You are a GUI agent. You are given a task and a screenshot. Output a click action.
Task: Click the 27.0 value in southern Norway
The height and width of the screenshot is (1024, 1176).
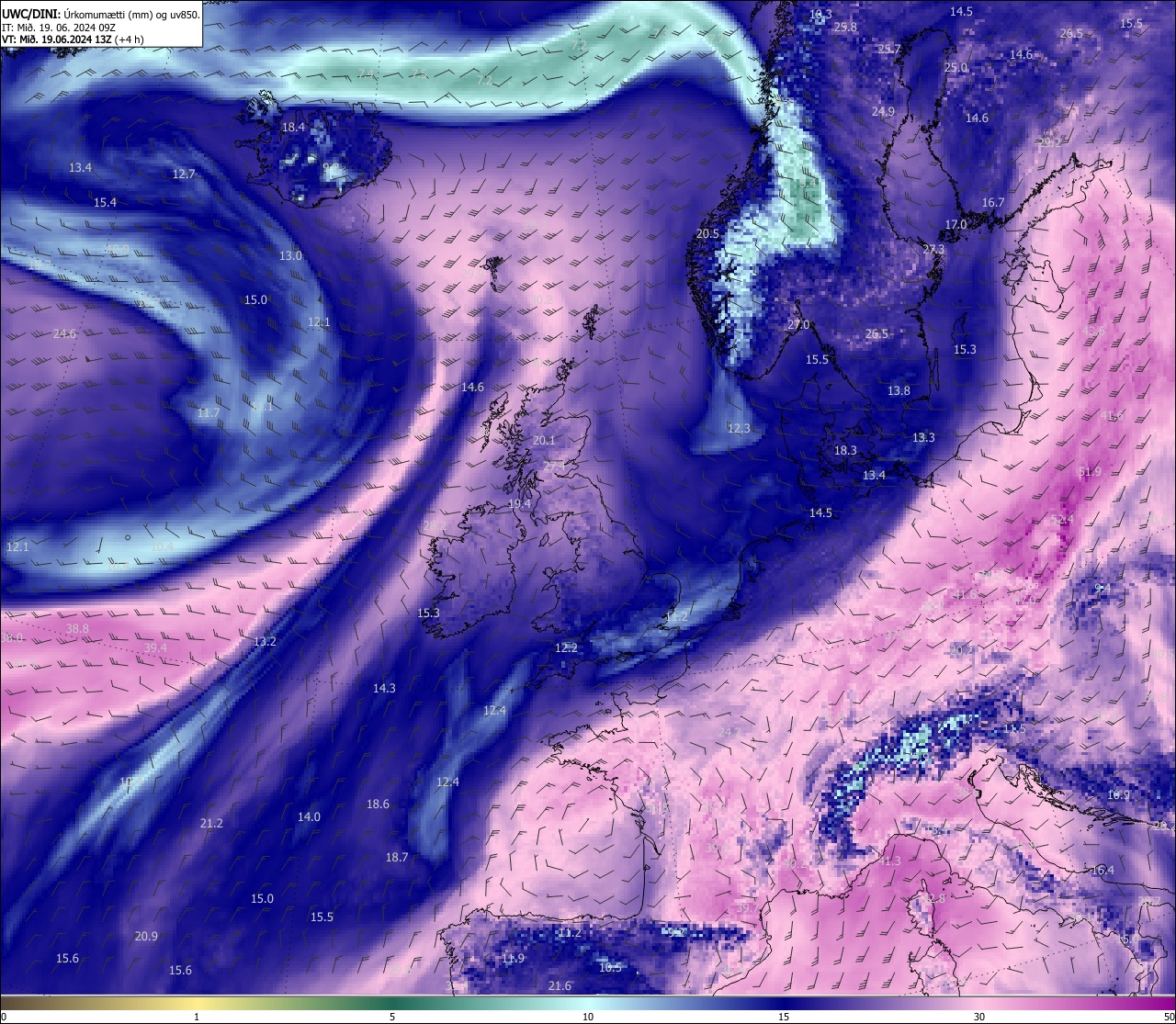tap(798, 325)
